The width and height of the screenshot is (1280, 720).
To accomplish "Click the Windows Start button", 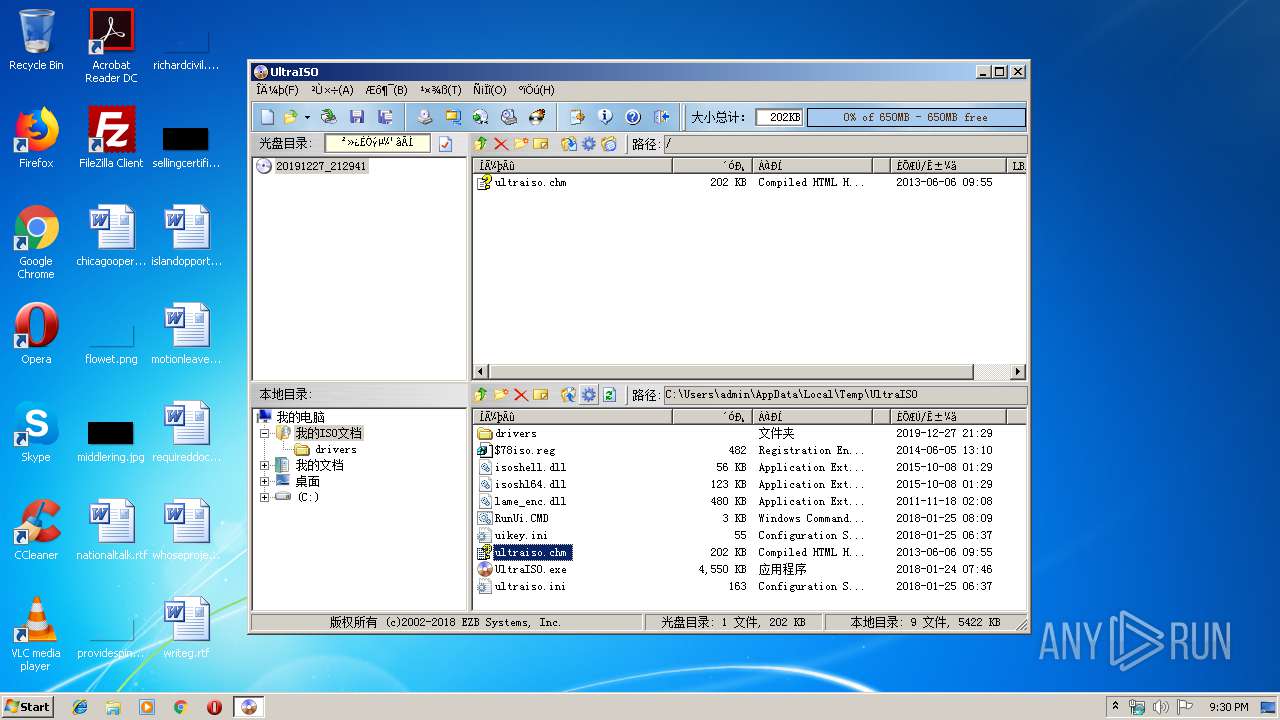I will pos(27,706).
